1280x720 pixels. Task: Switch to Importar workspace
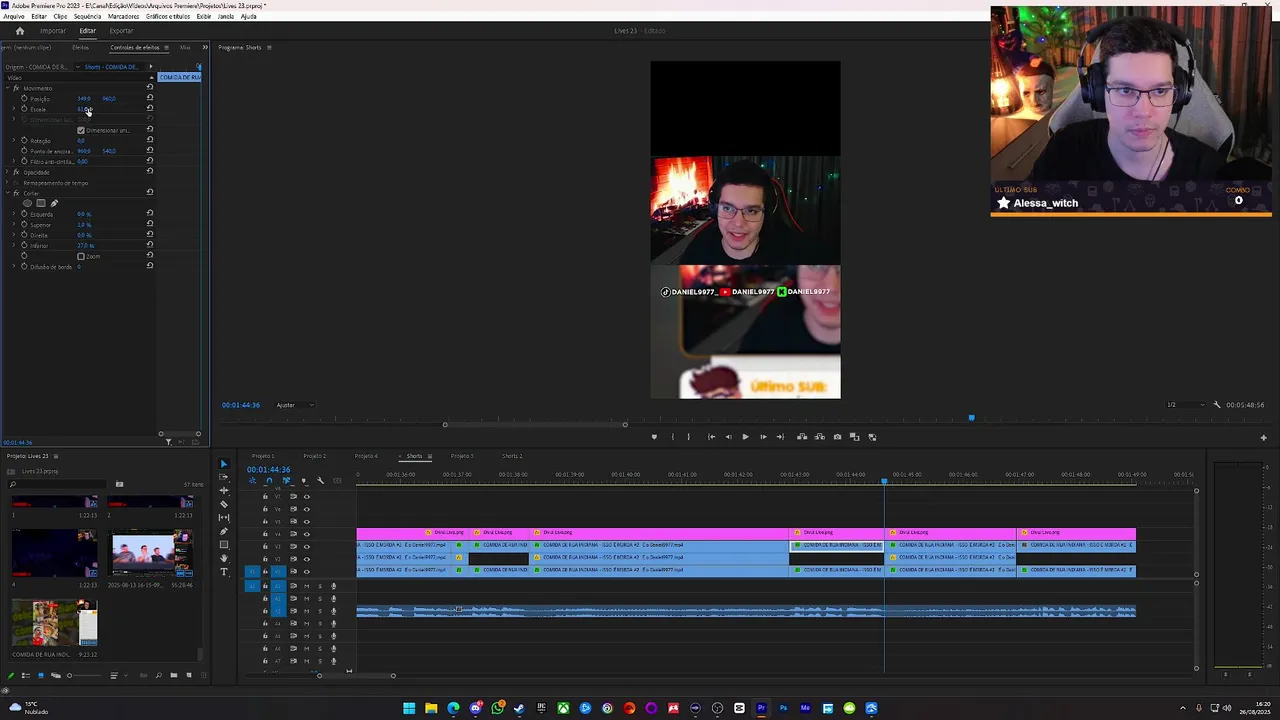coord(53,30)
